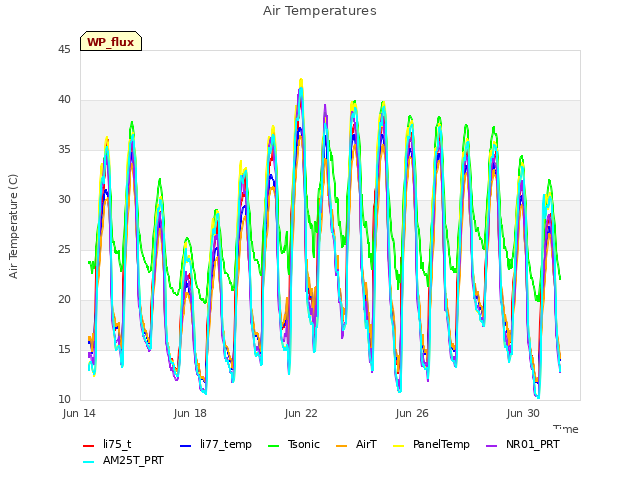Click the 25 y-axis tick label
Image resolution: width=640 pixels, height=480 pixels.
pyautogui.click(x=64, y=250)
